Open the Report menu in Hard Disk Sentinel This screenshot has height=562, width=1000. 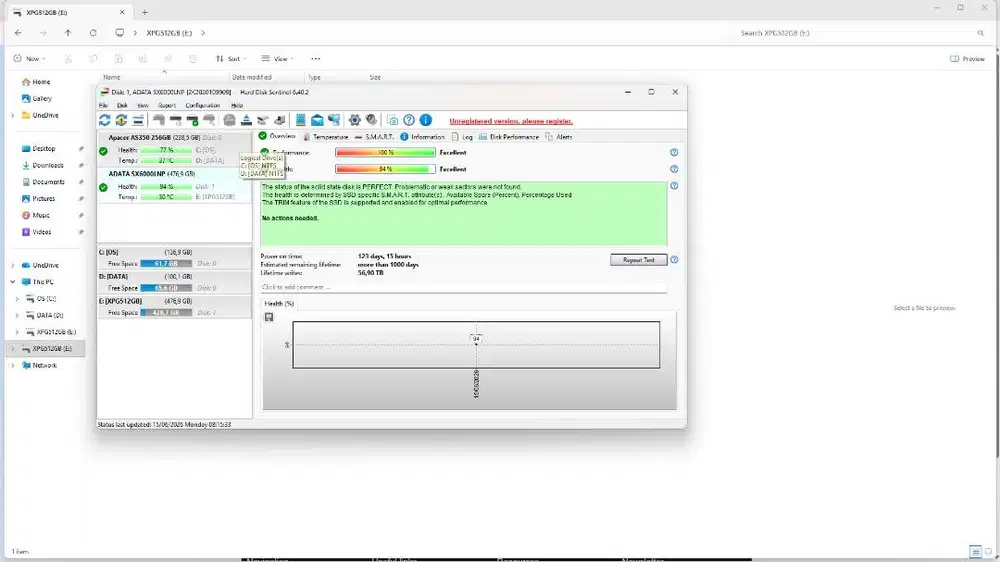click(x=166, y=105)
